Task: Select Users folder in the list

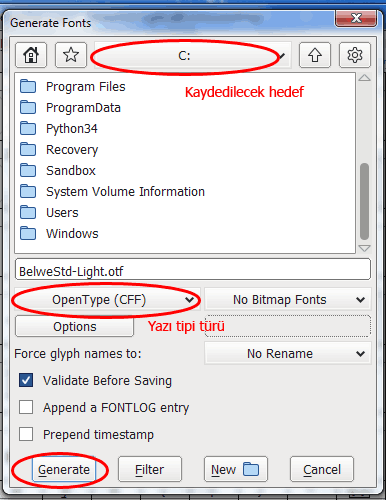Action: pos(62,213)
